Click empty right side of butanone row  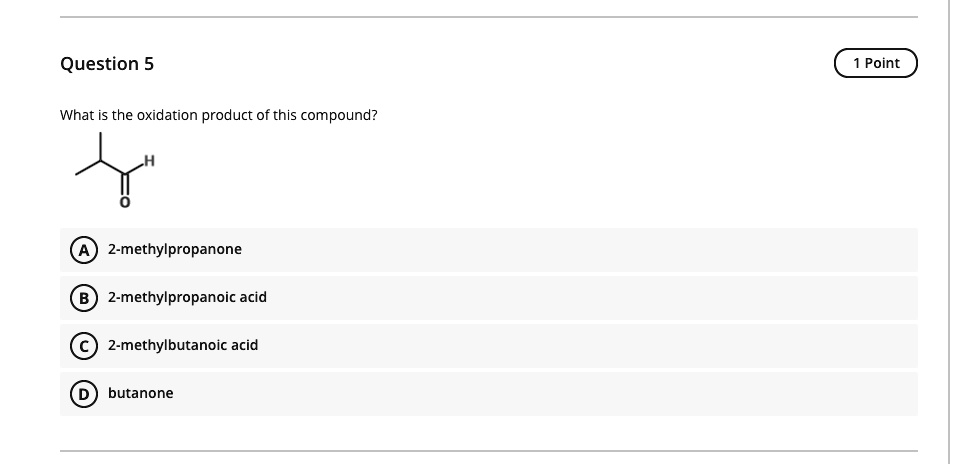tap(600, 393)
